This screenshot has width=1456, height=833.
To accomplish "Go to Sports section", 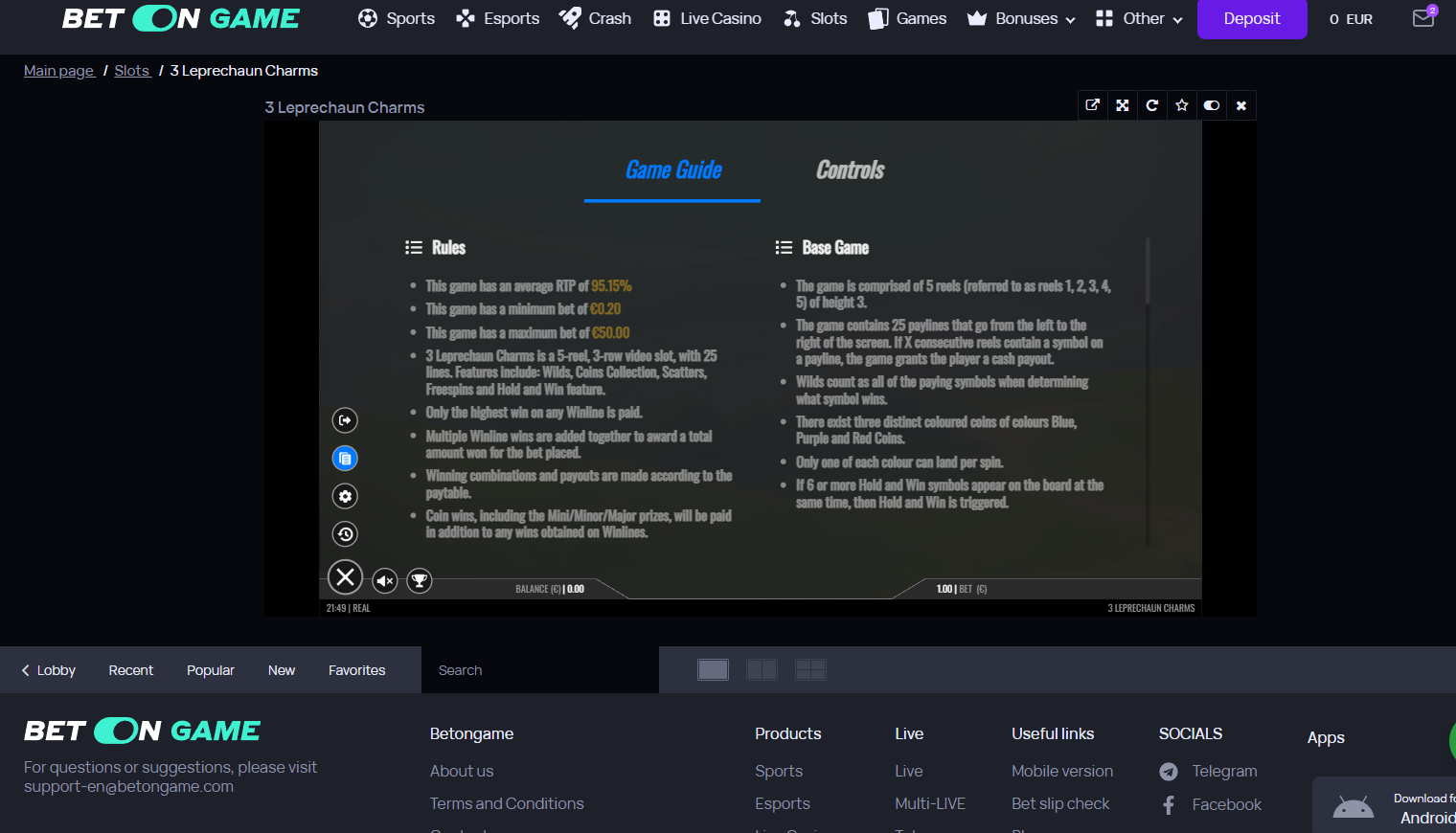I will pyautogui.click(x=397, y=18).
